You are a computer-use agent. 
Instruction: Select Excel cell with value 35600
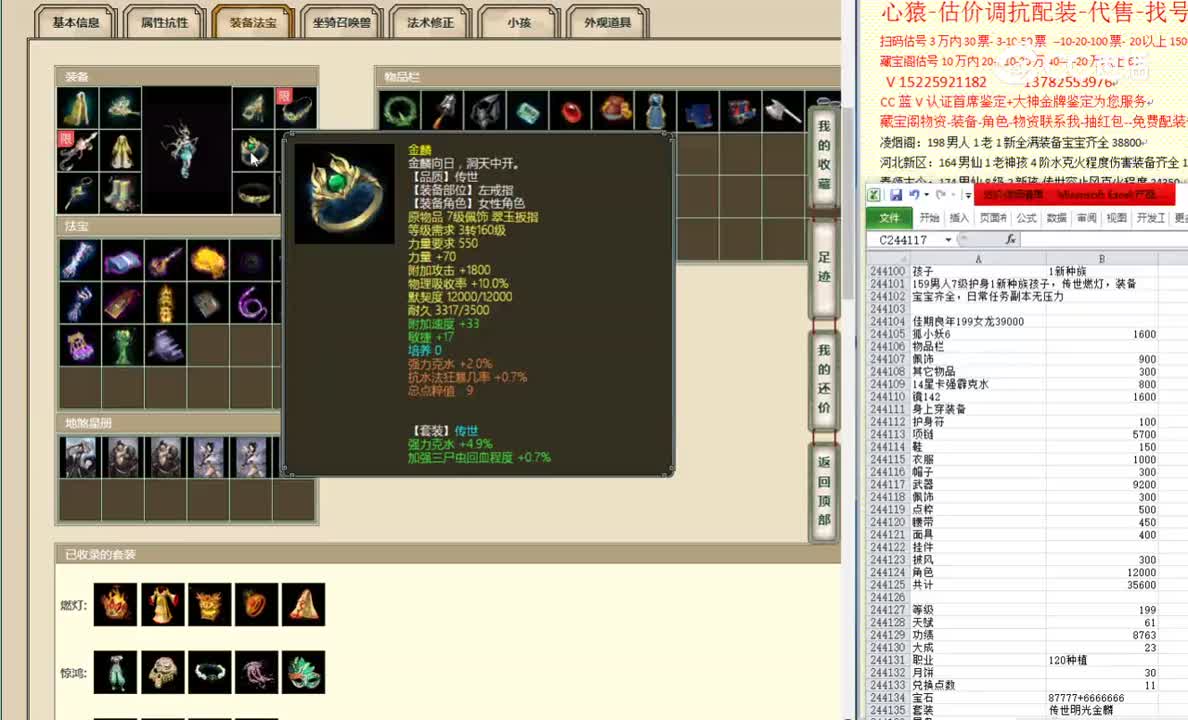(1102, 585)
